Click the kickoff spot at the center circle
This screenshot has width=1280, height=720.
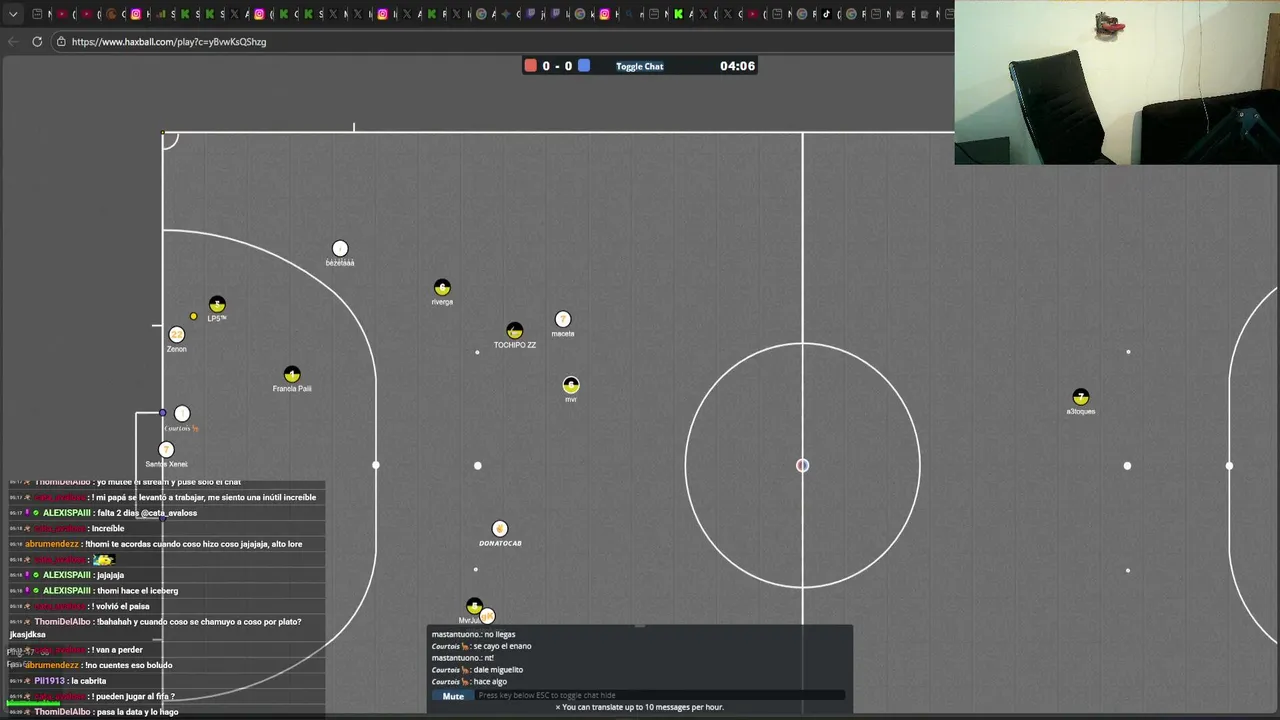point(802,465)
